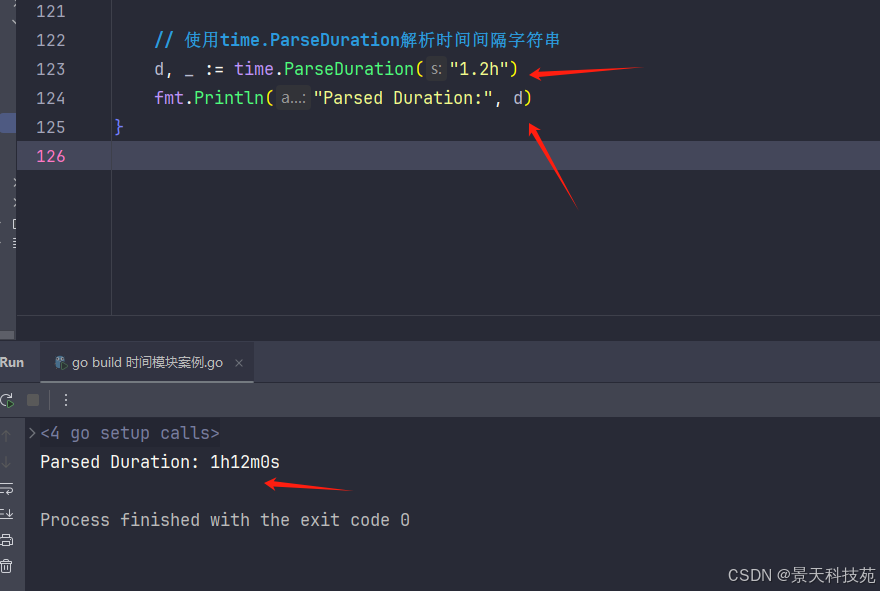The image size is (880, 591).
Task: Rerun the go build configuration
Action: point(7,400)
